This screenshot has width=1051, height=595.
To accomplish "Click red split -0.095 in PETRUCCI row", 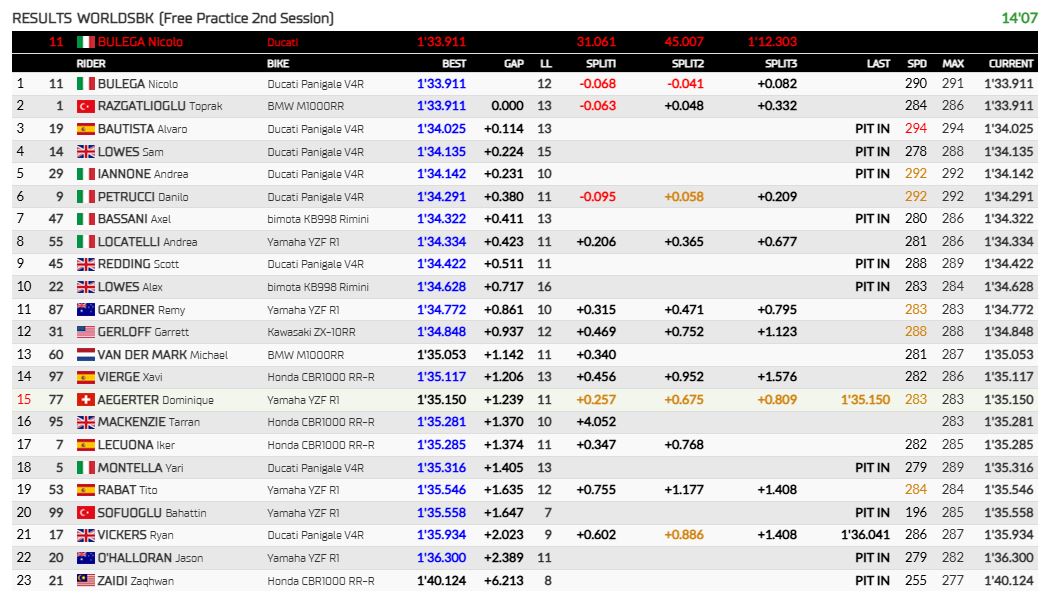I will click(x=597, y=196).
